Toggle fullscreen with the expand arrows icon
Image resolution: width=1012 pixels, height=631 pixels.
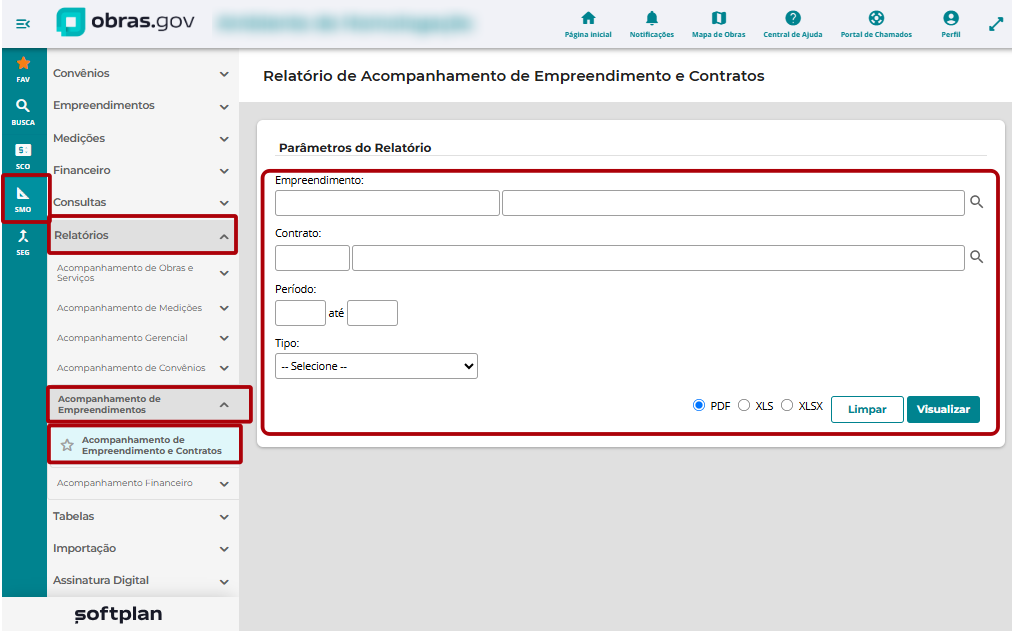coord(996,25)
